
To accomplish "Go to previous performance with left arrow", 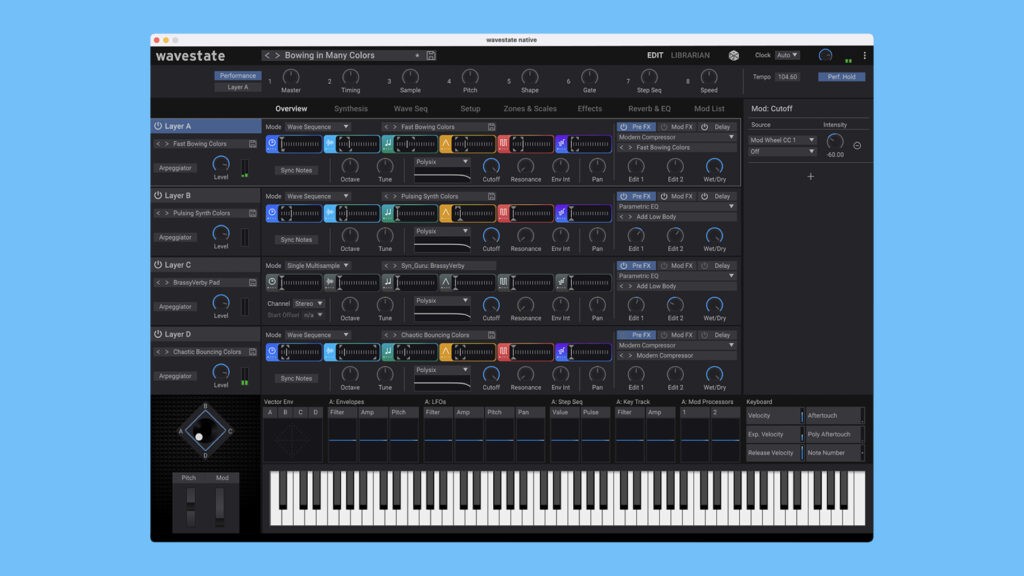I will click(x=266, y=56).
